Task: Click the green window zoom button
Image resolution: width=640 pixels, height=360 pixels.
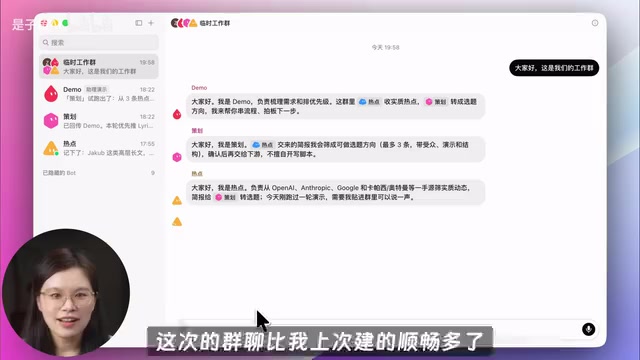Action: tap(65, 23)
